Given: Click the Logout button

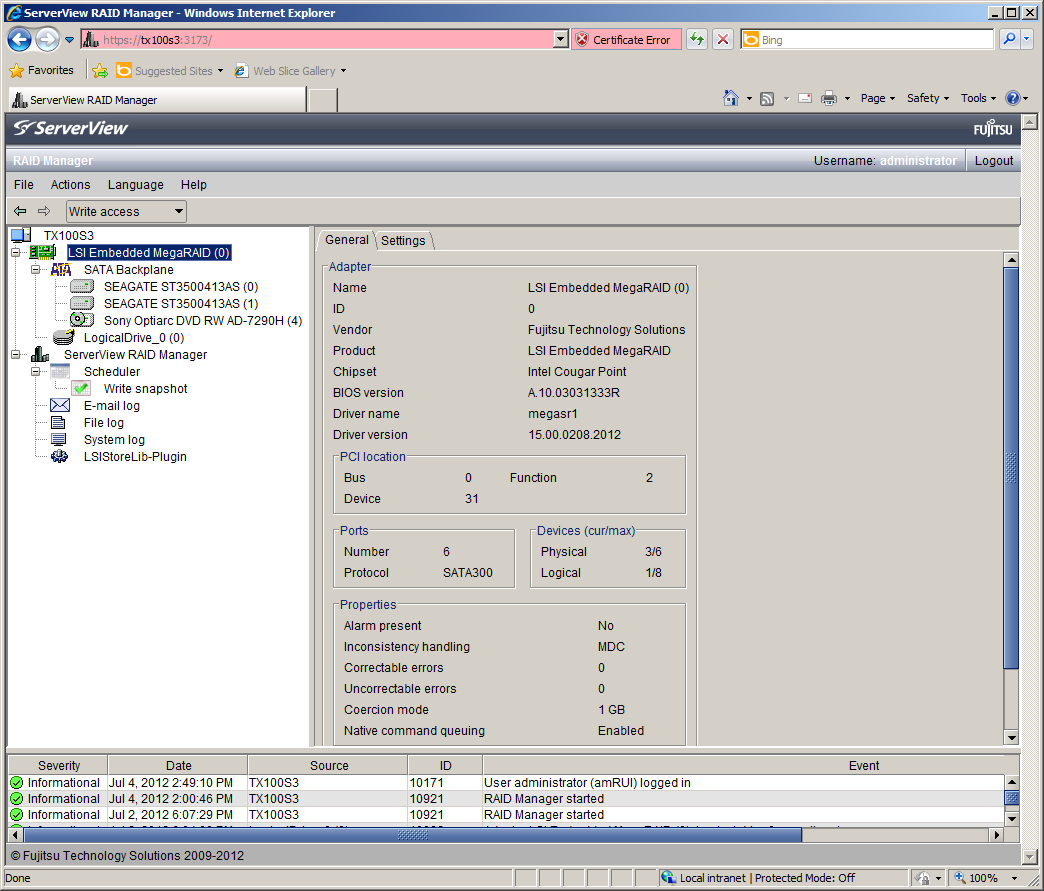Looking at the screenshot, I should pos(993,160).
